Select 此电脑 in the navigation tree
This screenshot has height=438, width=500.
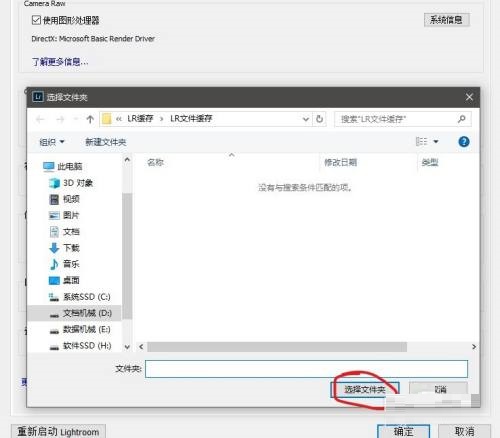click(x=63, y=166)
